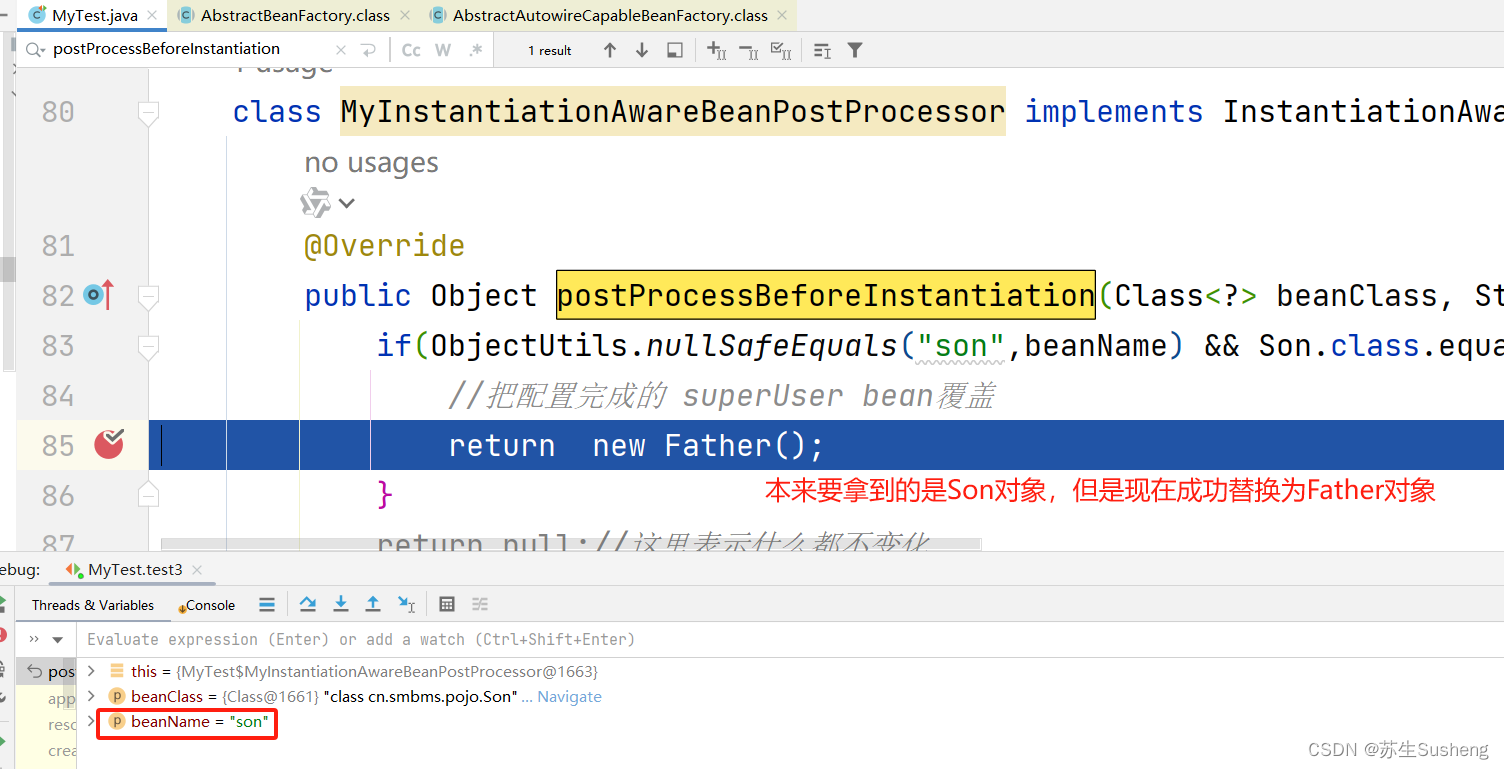Expand the AI assistant inlay chevron
This screenshot has height=769, width=1504.
pos(346,203)
